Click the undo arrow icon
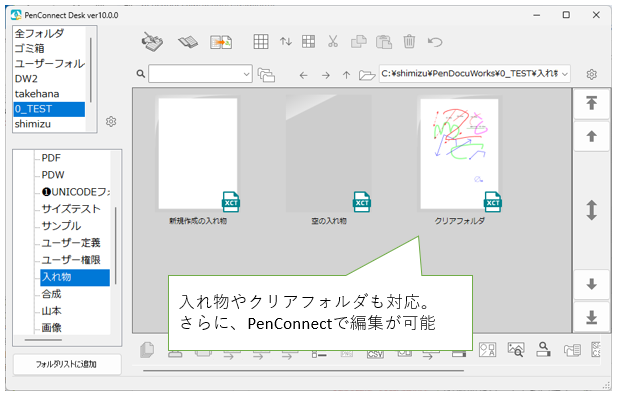 tap(435, 41)
